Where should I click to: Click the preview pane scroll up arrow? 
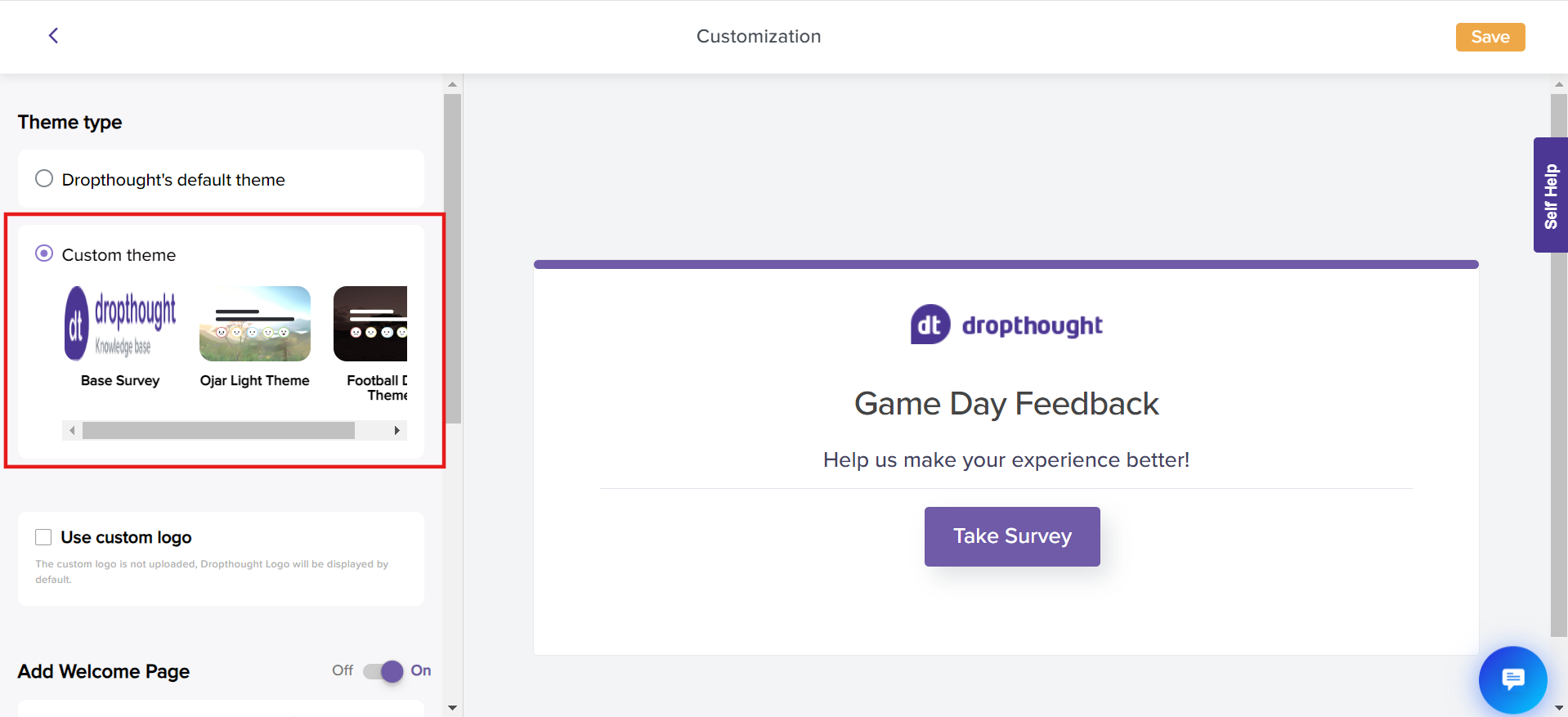[1559, 84]
